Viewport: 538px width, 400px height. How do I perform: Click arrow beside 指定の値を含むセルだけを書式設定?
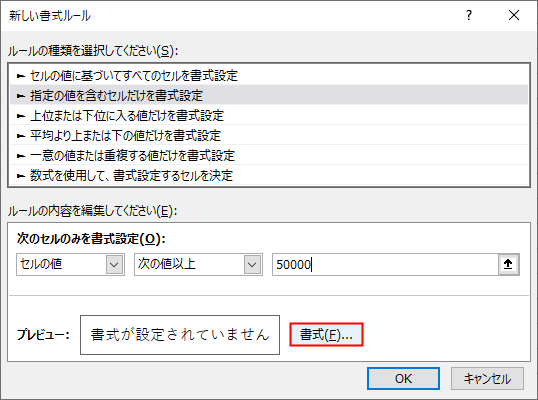coord(21,96)
